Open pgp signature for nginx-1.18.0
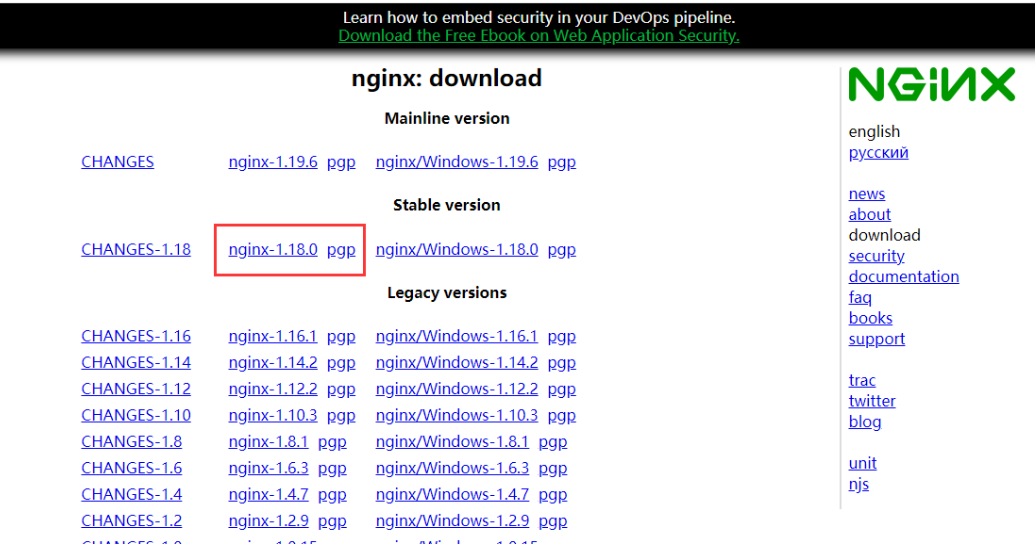This screenshot has width=1036, height=544. click(341, 250)
